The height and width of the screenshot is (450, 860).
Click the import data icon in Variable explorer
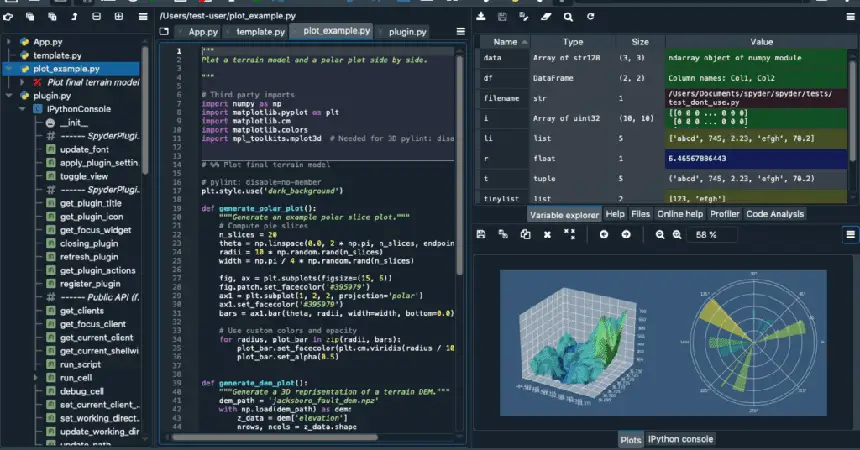click(480, 16)
